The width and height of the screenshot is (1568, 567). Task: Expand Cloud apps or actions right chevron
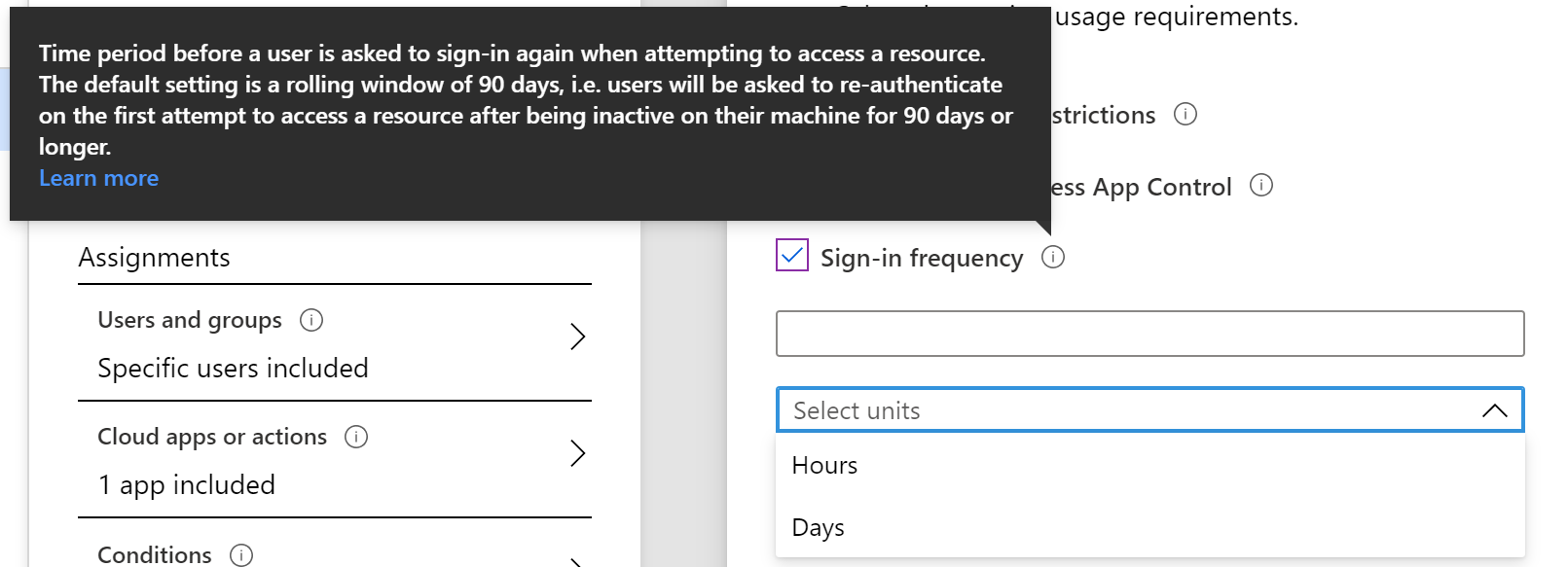tap(577, 453)
